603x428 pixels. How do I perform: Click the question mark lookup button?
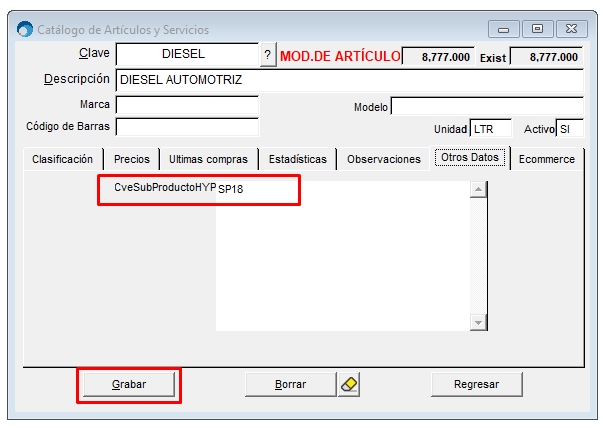point(267,56)
